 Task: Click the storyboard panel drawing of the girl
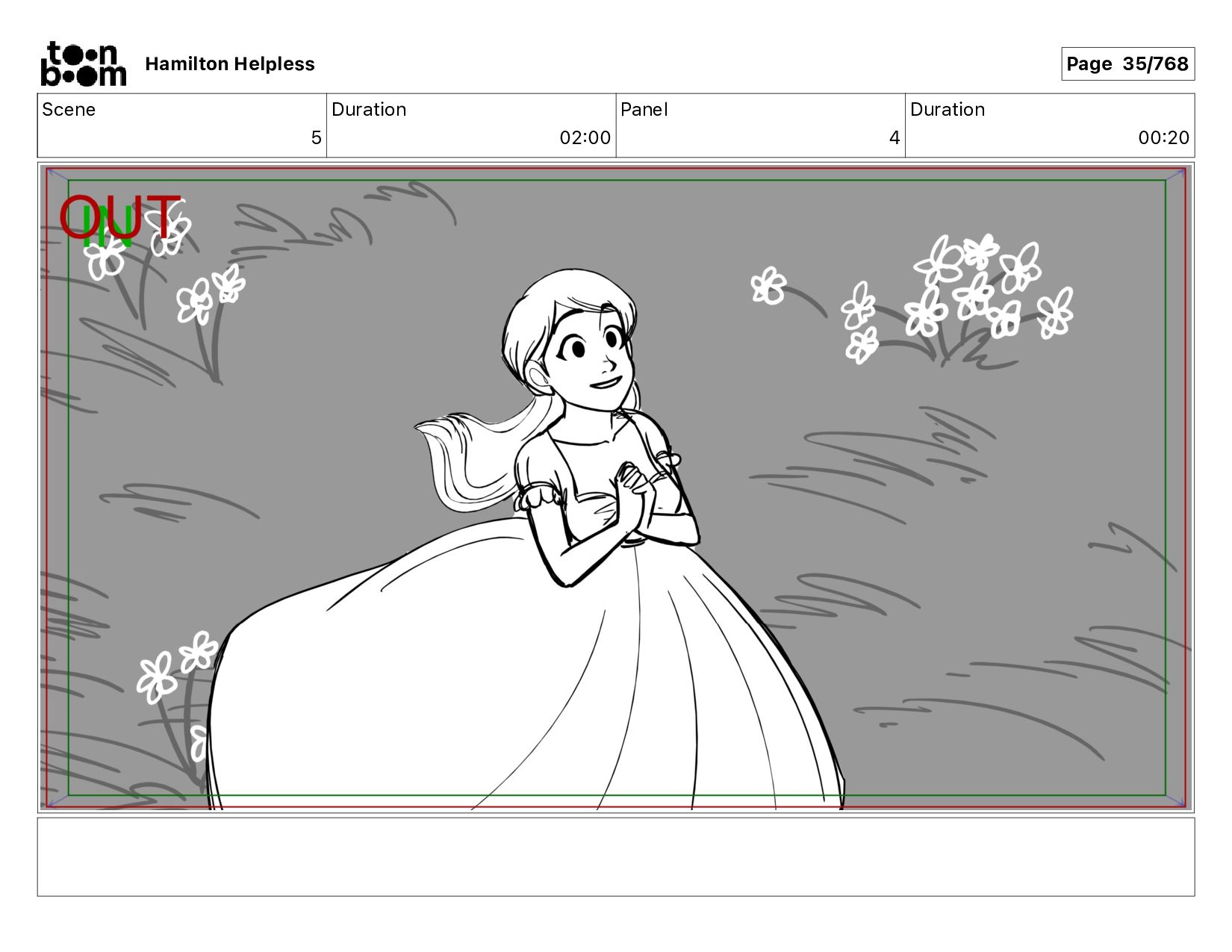coord(616,488)
